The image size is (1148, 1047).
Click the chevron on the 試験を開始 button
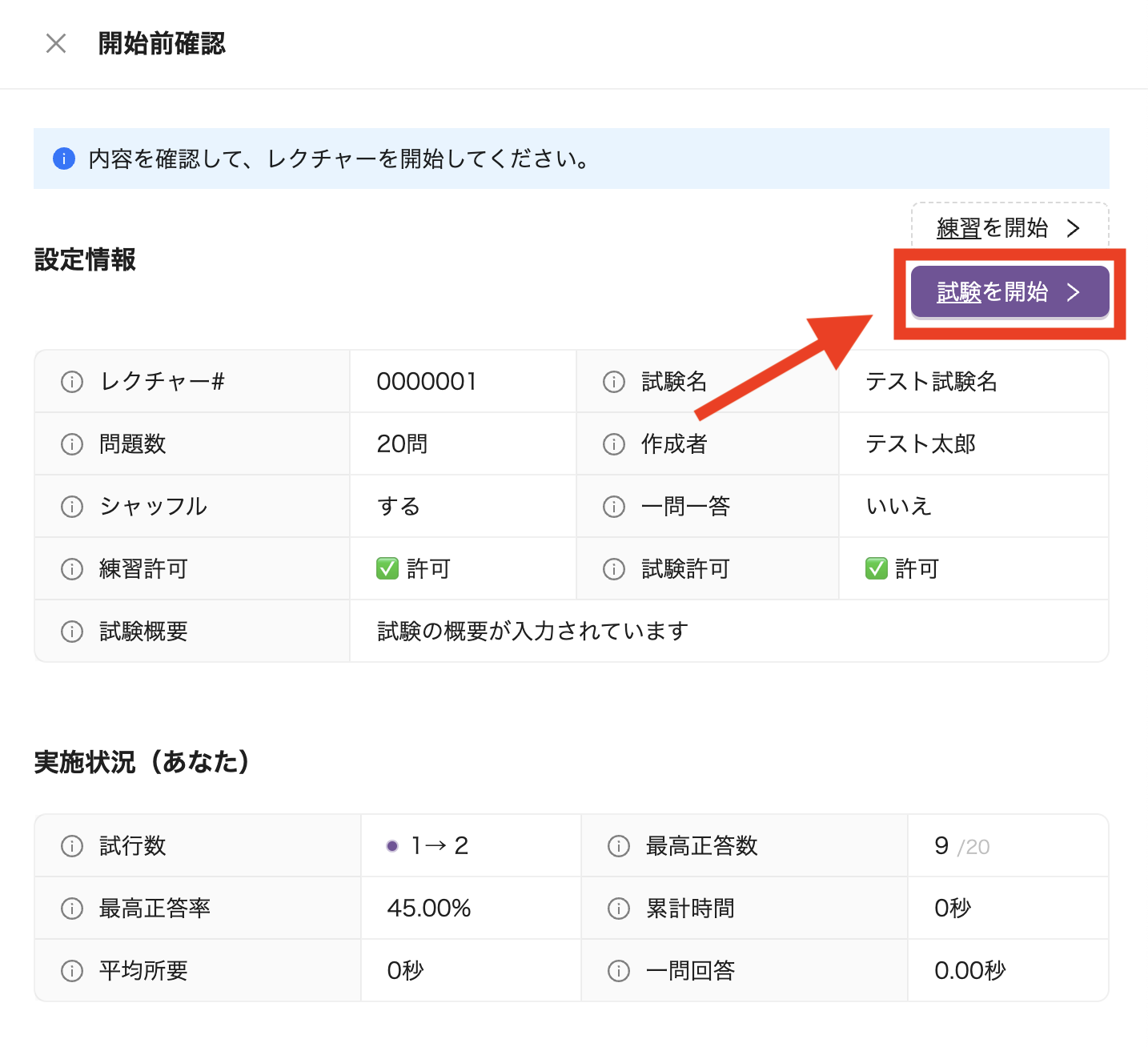(x=1074, y=293)
